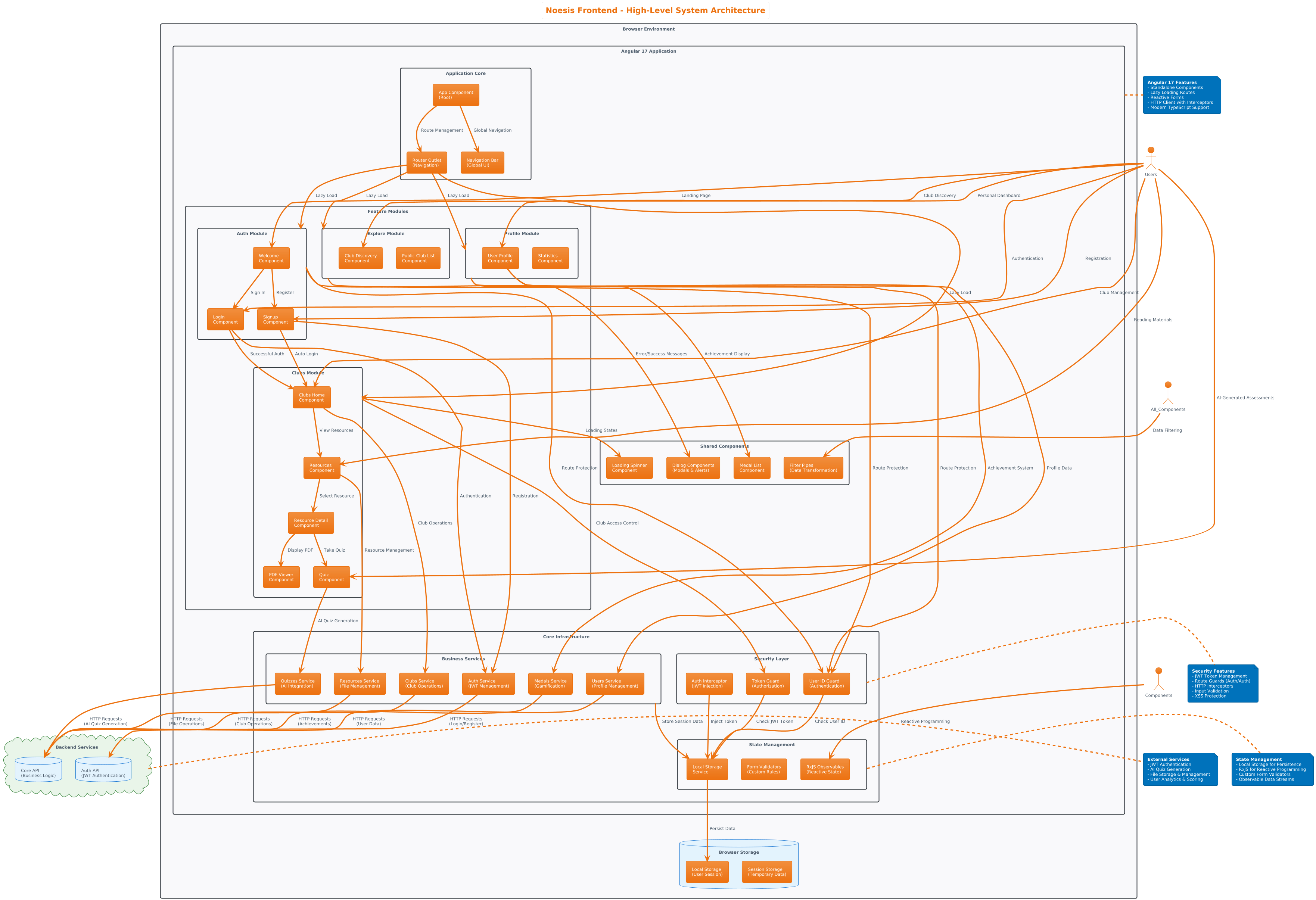Click the Resources Component node

[322, 468]
